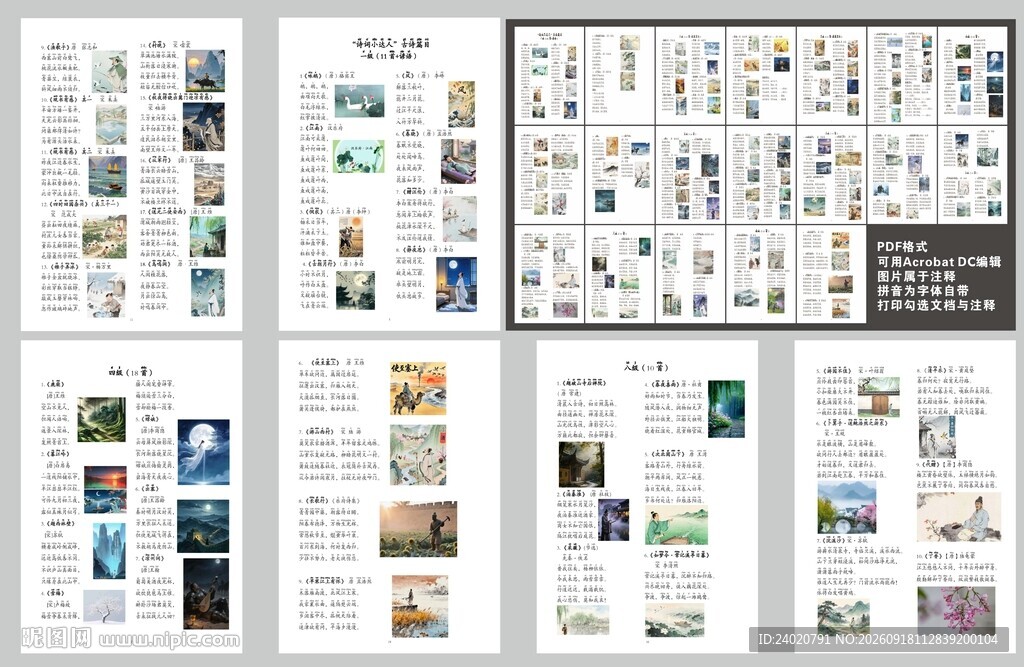The width and height of the screenshot is (1024, 667).
Task: Click the soldier with hoe by city wall image
Action: point(418,529)
